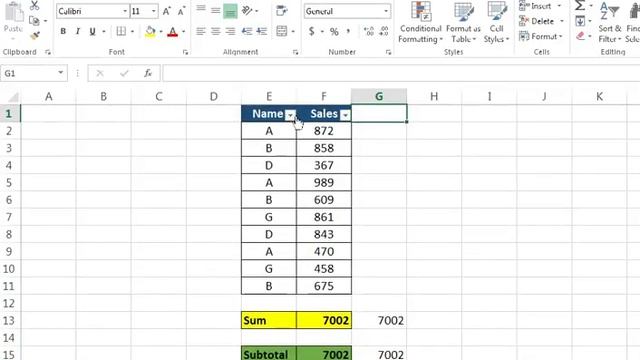Open Borders dropdown arrow
Viewport: 640px width, 360px height.
point(132,31)
